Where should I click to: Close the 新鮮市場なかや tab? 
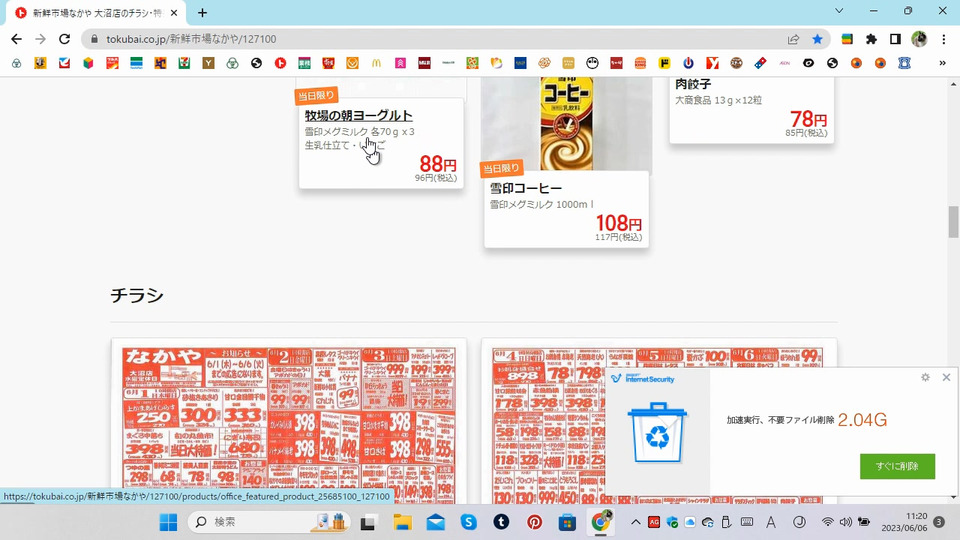coord(174,13)
